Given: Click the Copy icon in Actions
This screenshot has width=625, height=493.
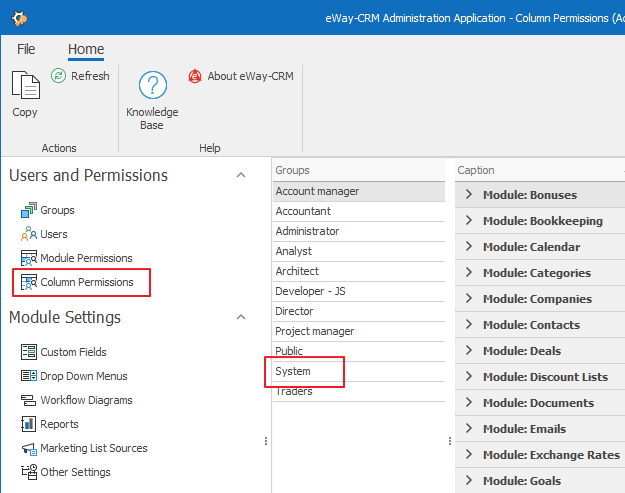Looking at the screenshot, I should (x=26, y=85).
